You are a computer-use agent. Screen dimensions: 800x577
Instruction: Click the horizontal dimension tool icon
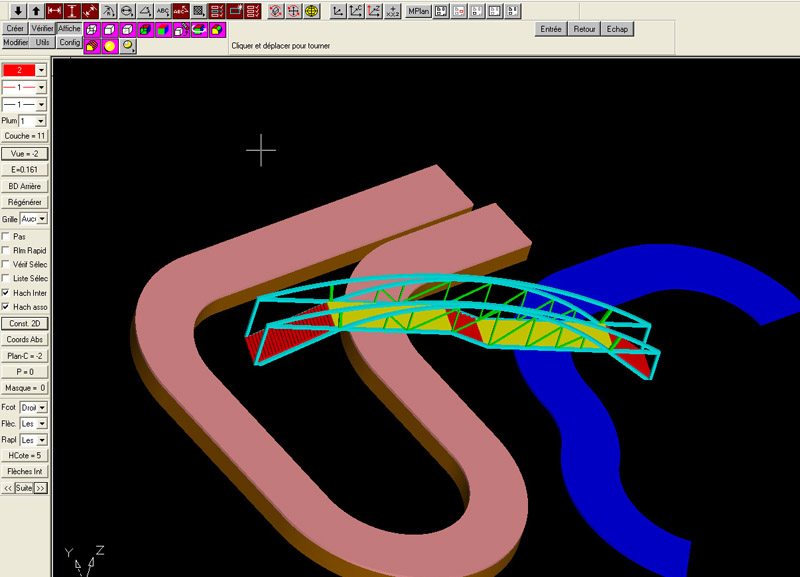pyautogui.click(x=54, y=11)
